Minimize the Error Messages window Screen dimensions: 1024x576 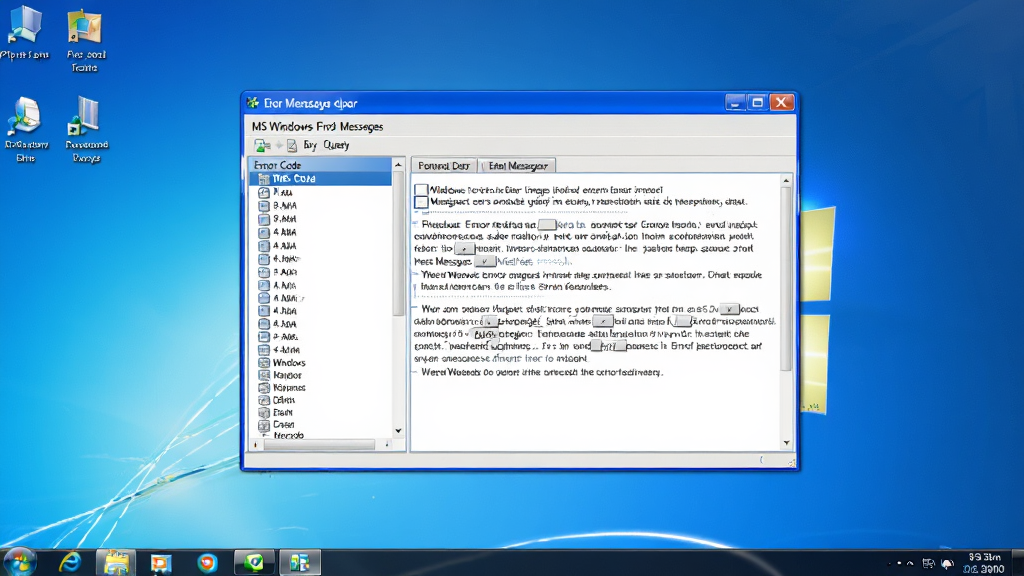pos(735,103)
